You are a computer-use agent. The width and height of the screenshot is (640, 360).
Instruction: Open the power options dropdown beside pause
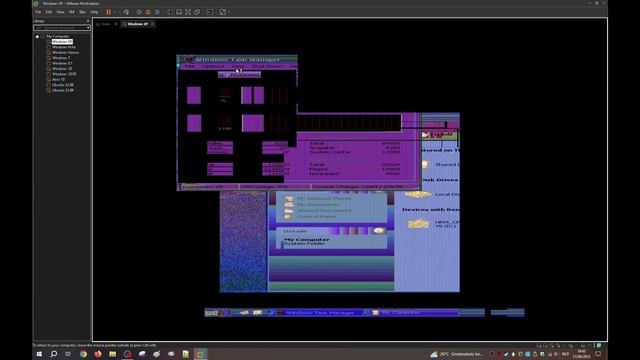click(x=114, y=12)
